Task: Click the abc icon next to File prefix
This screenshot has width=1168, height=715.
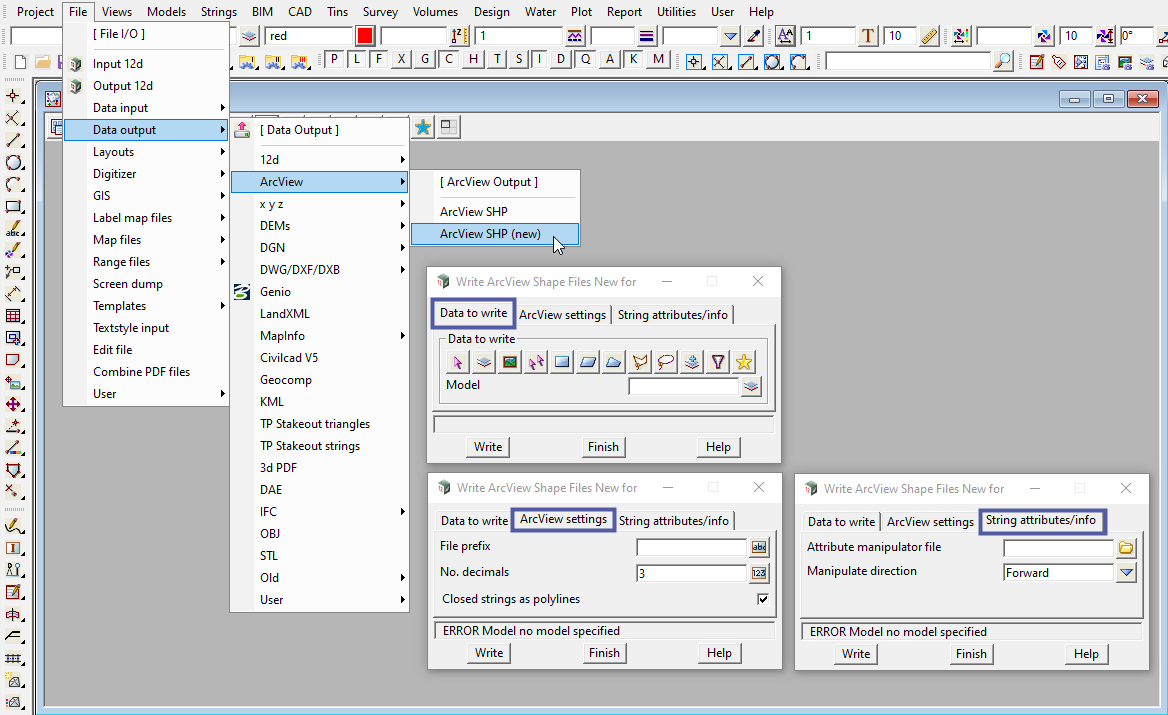Action: coord(760,547)
